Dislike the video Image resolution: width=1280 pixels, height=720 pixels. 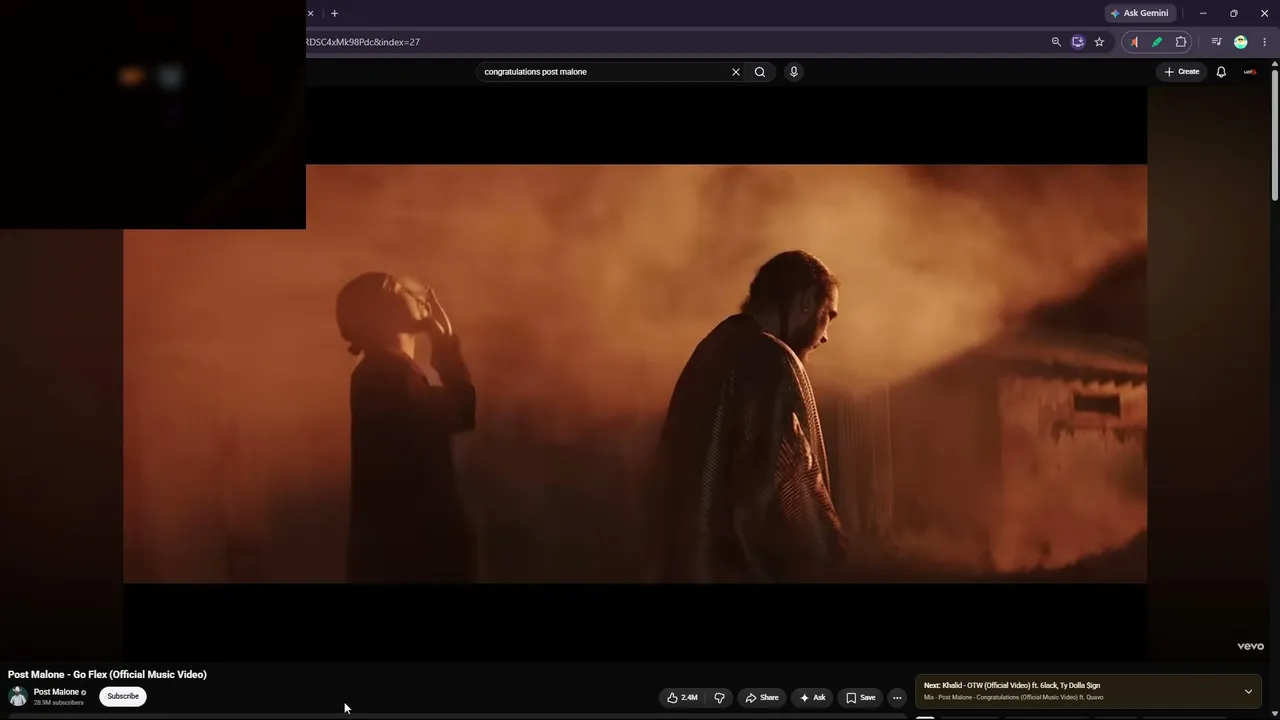point(719,698)
